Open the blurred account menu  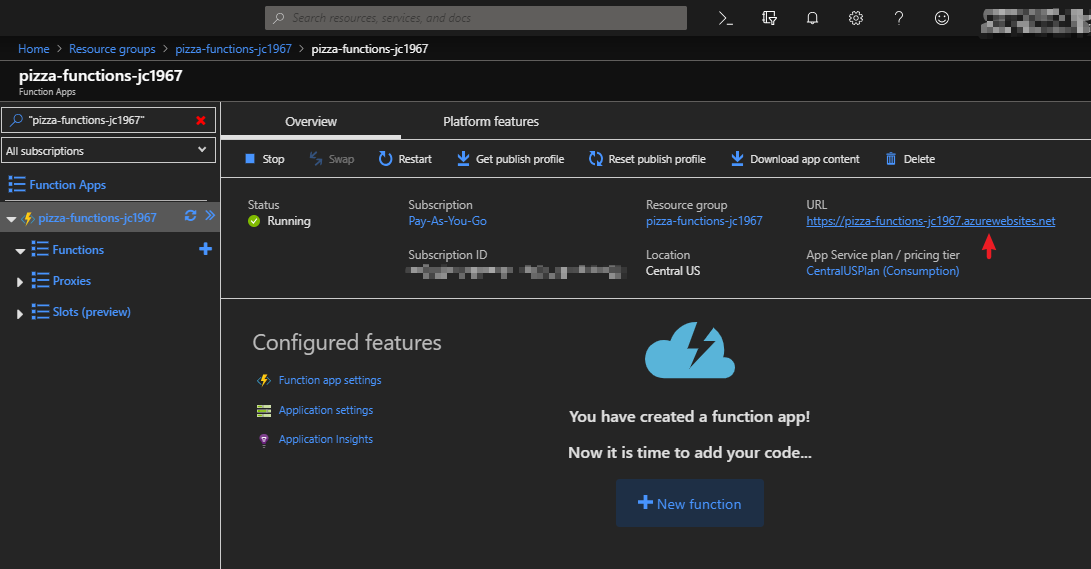pos(1035,21)
